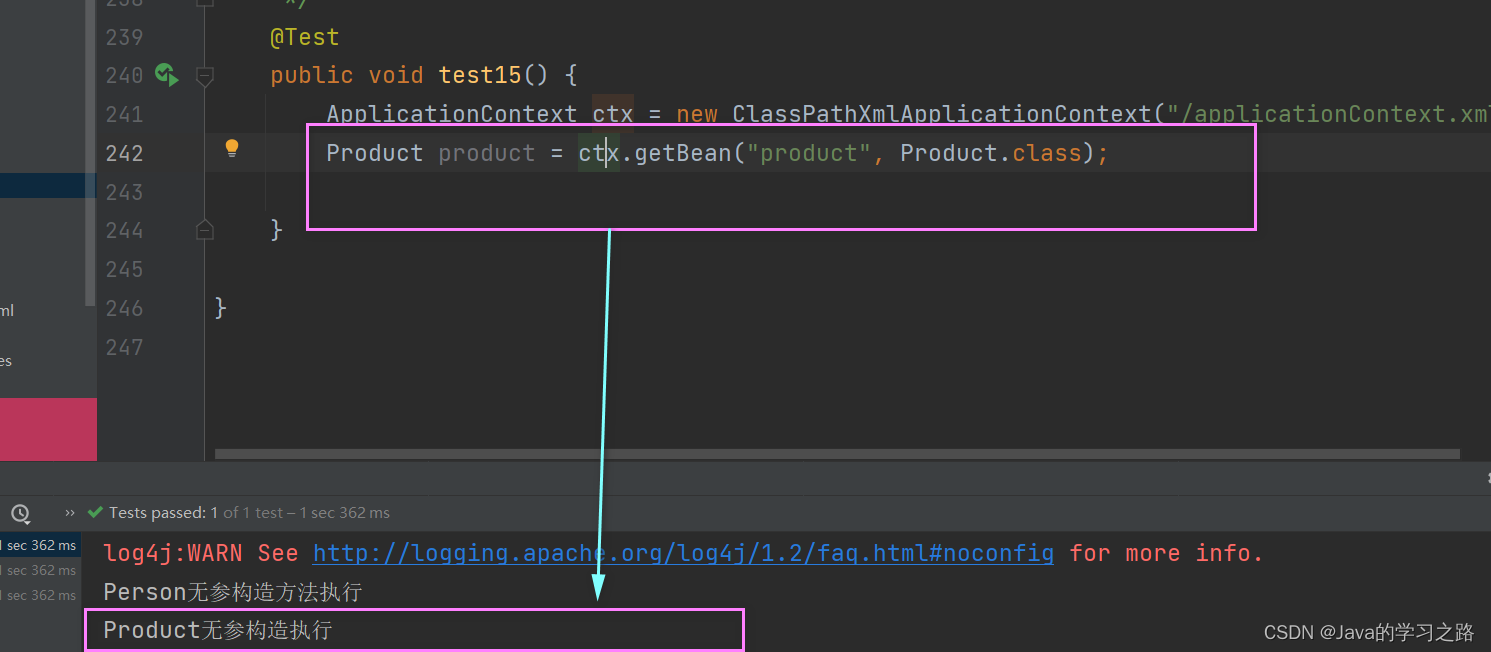Click the editor horizontal scrollbar

[x=837, y=454]
